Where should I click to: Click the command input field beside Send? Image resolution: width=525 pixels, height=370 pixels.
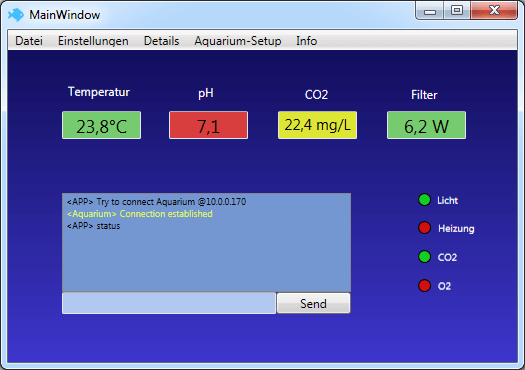pos(169,303)
